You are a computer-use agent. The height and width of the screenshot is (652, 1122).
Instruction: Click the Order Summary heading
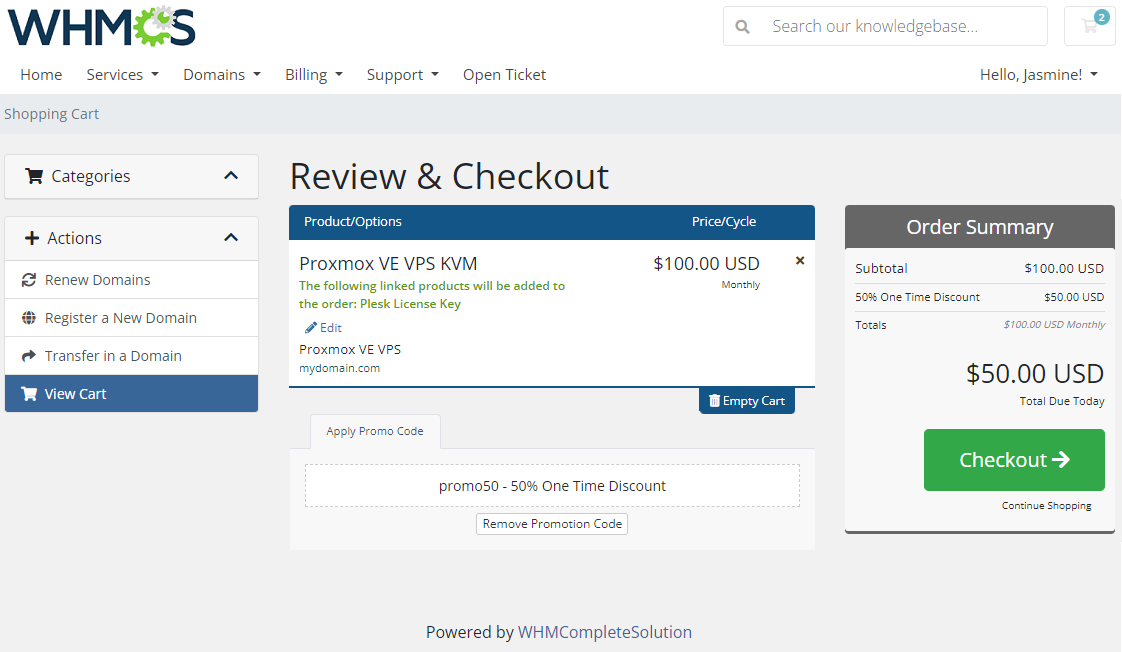980,227
